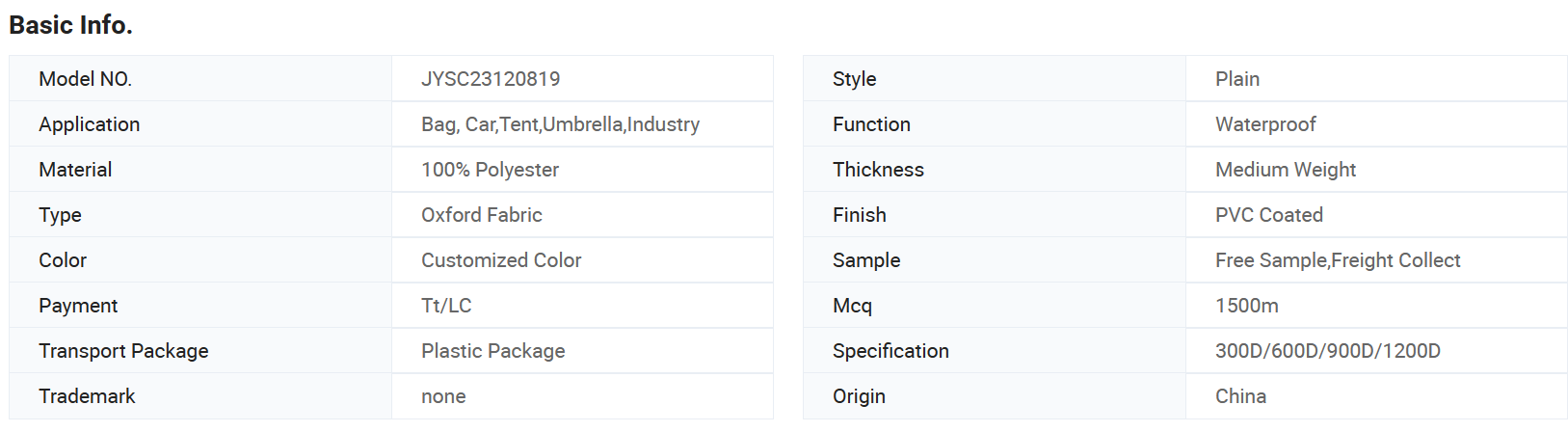Click the Oxford Fabric type value
Image resolution: width=1568 pixels, height=432 pixels.
tap(482, 215)
